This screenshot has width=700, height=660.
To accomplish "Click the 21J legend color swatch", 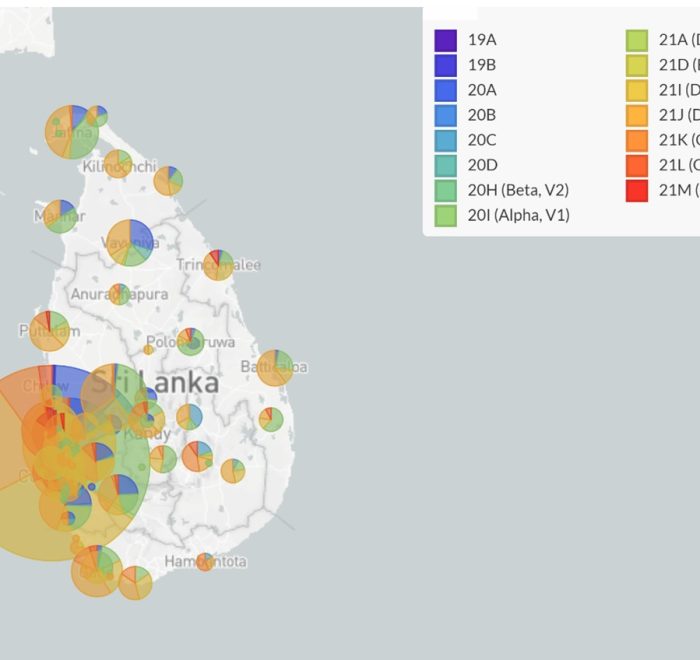I will click(x=637, y=115).
